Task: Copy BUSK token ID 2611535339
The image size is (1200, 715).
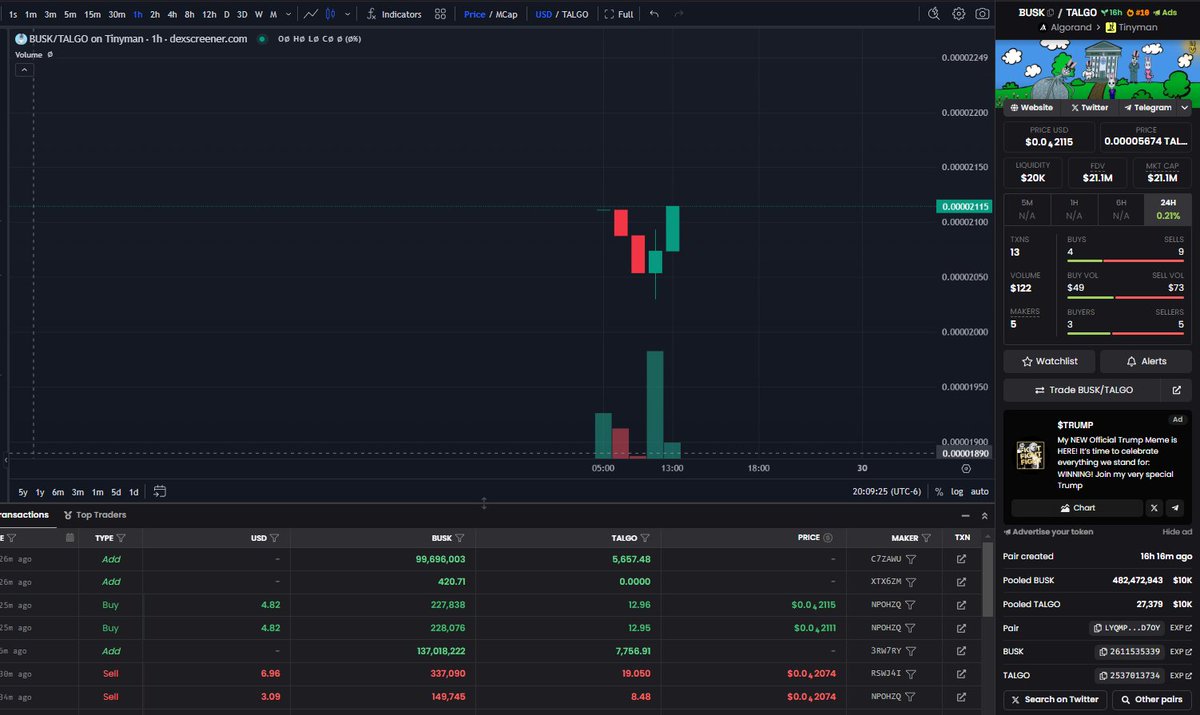Action: tap(1131, 652)
